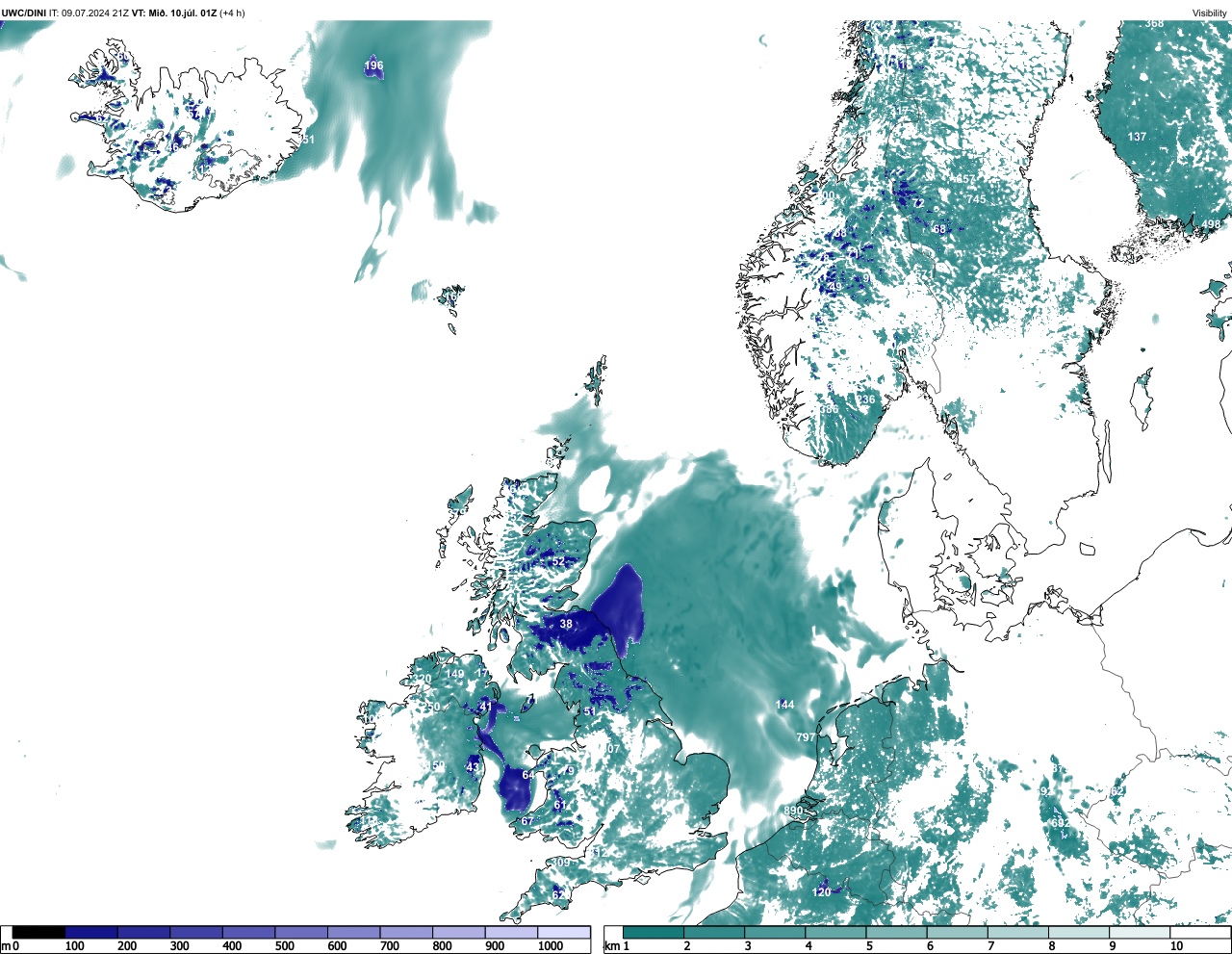Pick the 5–6 km legend swatch
The height and width of the screenshot is (954, 1232).
coord(897,932)
